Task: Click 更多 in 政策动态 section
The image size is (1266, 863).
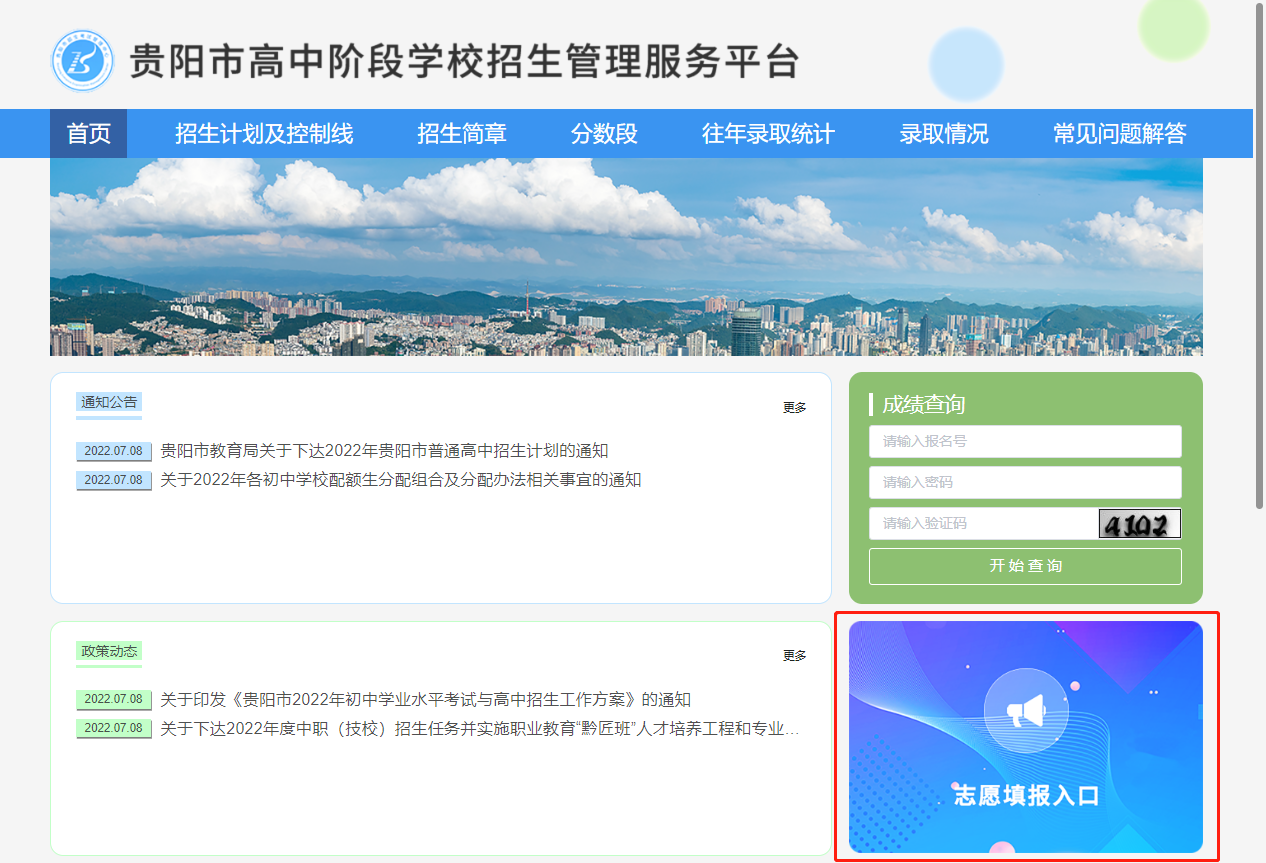Action: tap(795, 655)
